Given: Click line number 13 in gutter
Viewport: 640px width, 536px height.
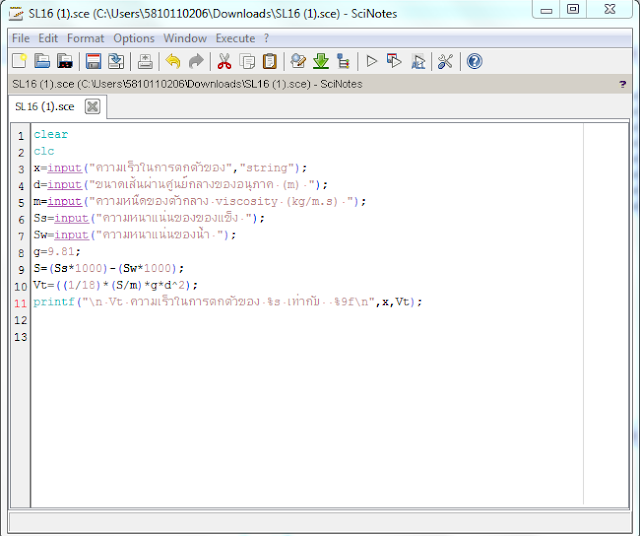Looking at the screenshot, I should coord(20,337).
